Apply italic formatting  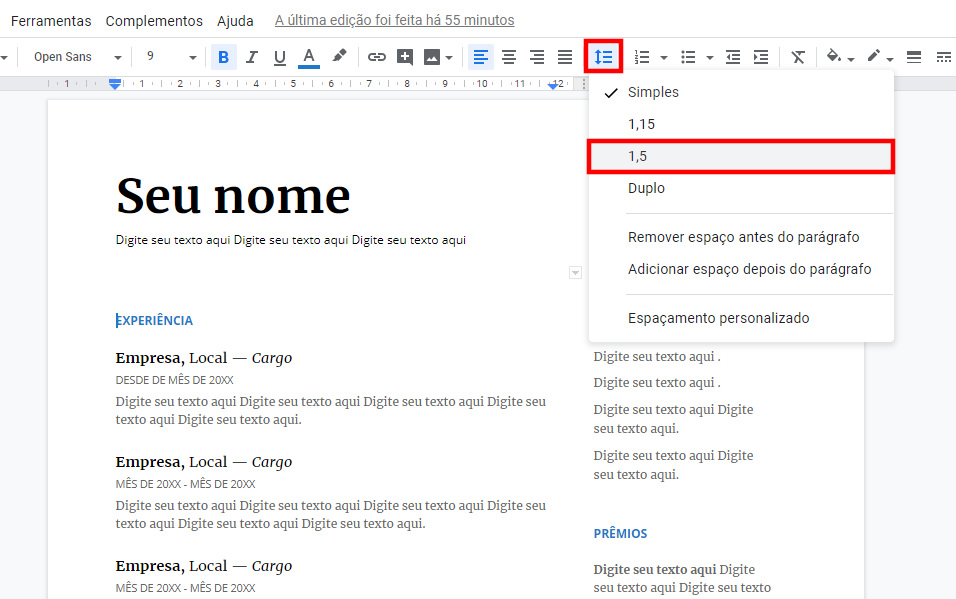click(251, 57)
